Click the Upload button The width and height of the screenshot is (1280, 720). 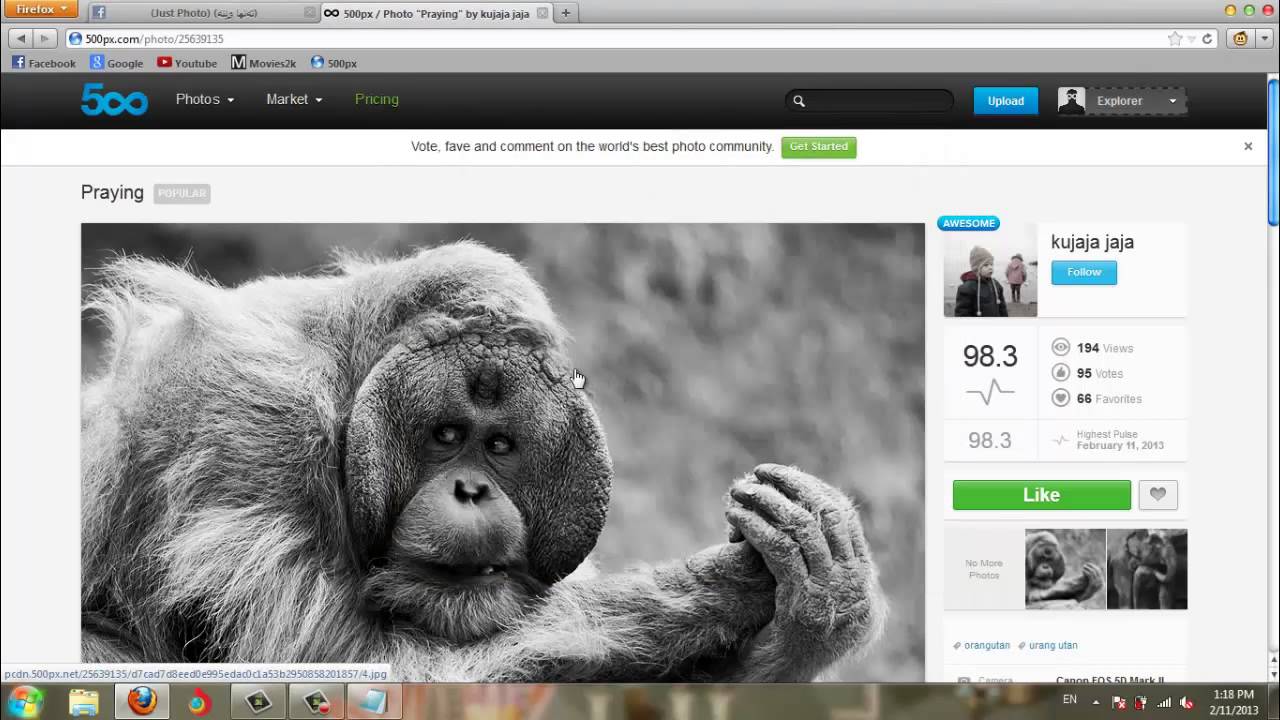pos(1006,101)
